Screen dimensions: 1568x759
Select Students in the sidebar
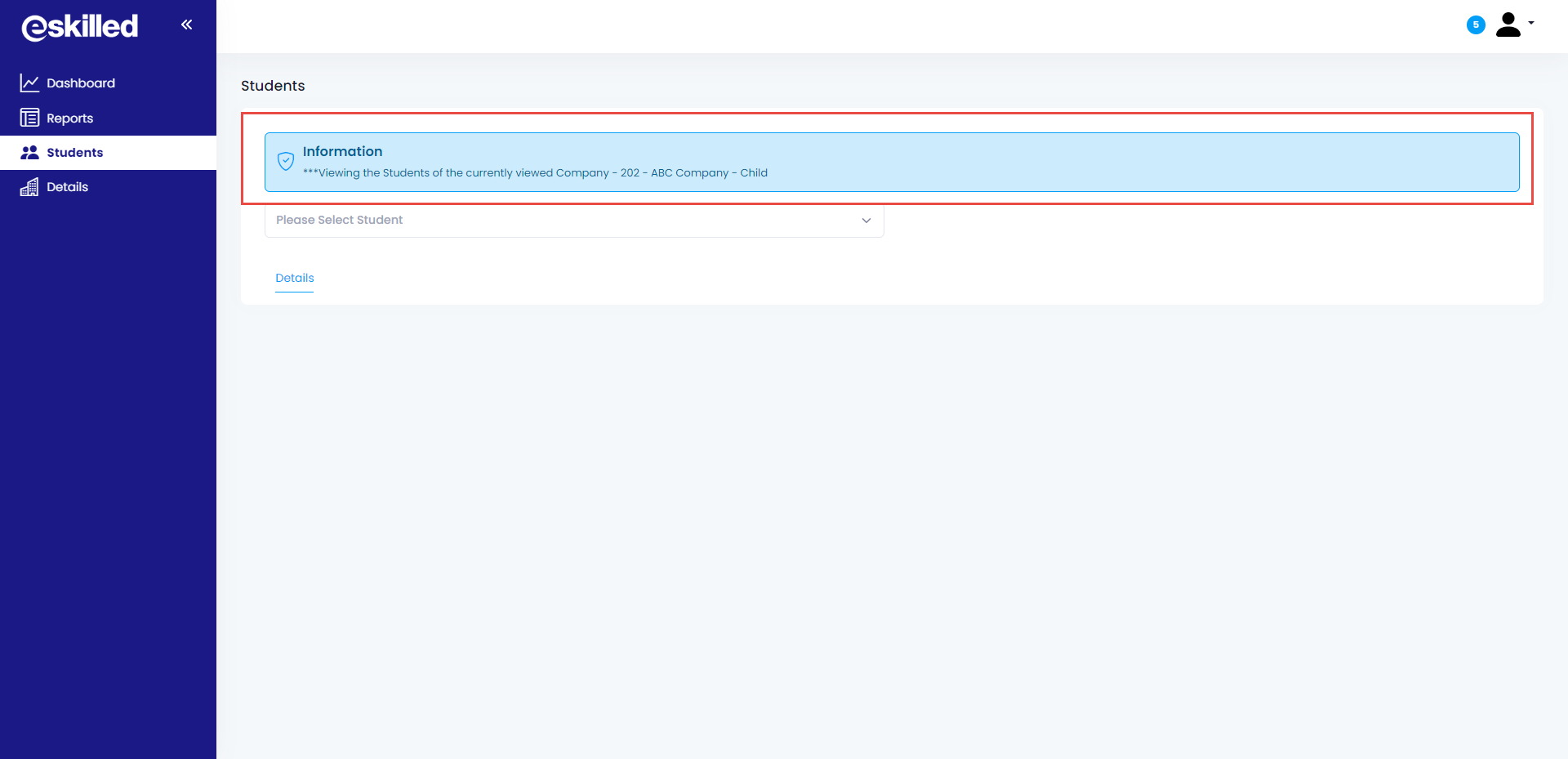[108, 153]
